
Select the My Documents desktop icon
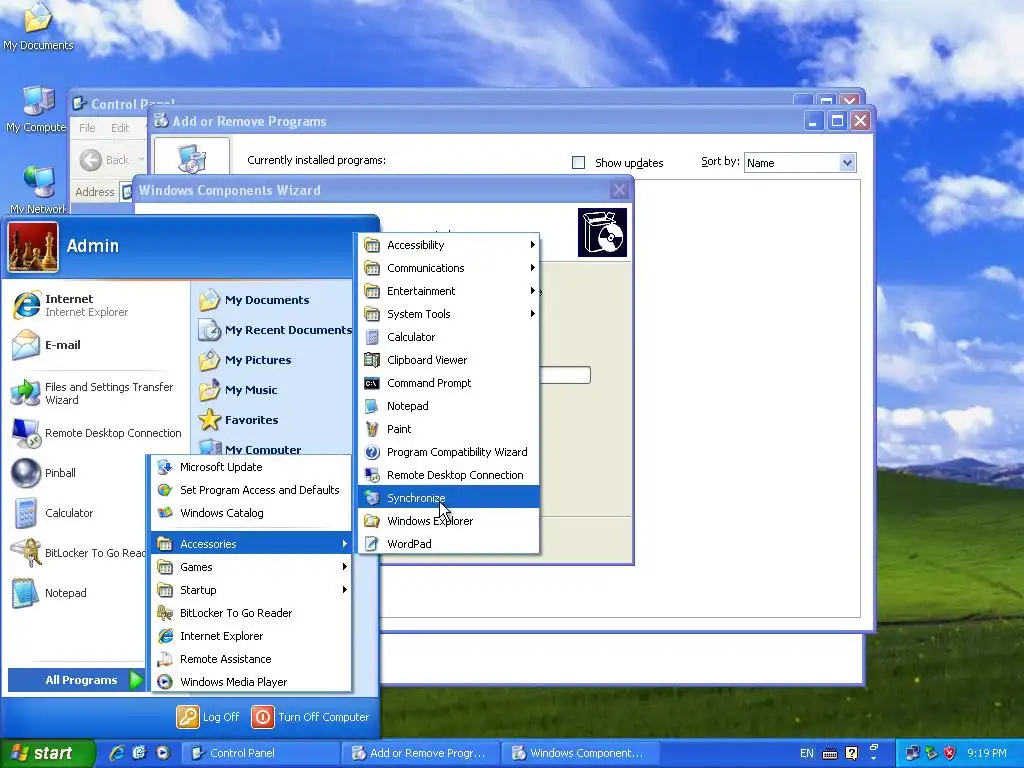[38, 26]
